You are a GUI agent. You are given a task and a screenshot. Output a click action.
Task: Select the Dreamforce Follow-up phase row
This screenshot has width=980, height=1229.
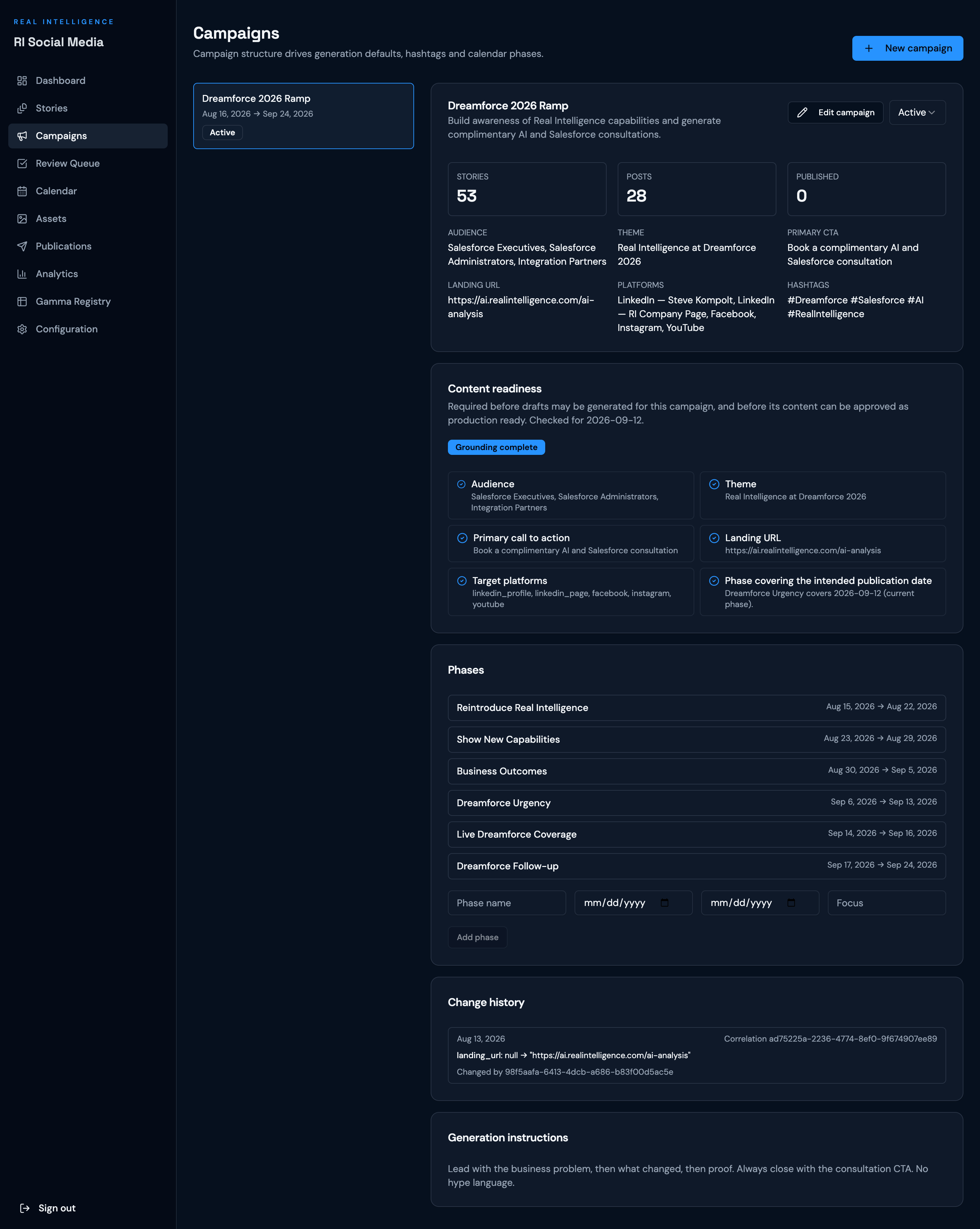[x=697, y=866]
